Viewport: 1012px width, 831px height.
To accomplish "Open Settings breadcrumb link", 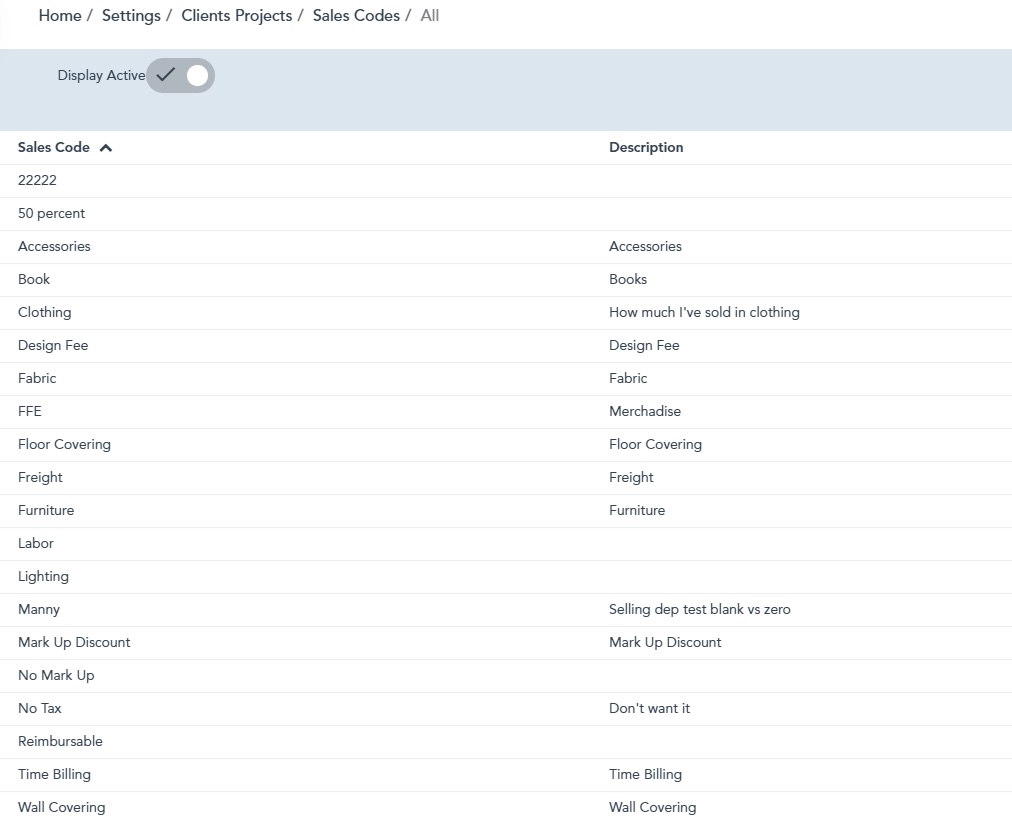I will click(131, 15).
